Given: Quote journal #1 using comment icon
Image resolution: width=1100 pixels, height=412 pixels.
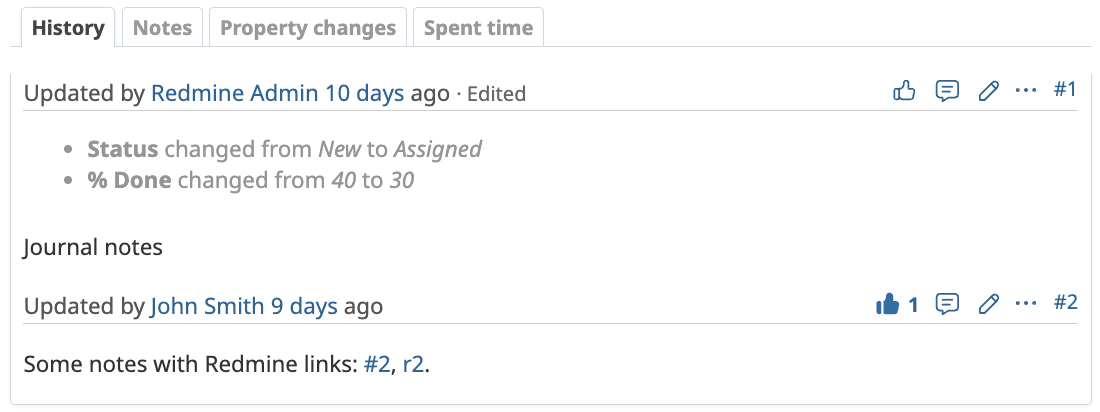Looking at the screenshot, I should click(947, 91).
